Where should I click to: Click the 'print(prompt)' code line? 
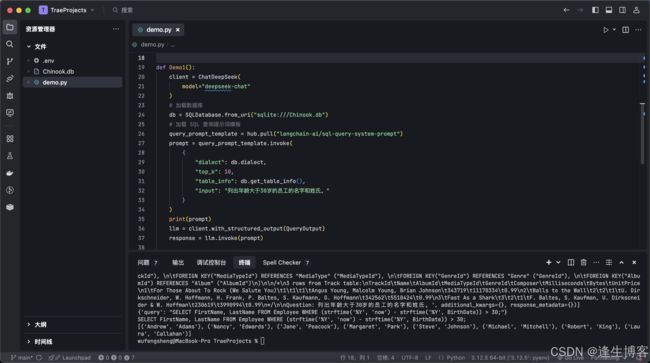[190, 219]
